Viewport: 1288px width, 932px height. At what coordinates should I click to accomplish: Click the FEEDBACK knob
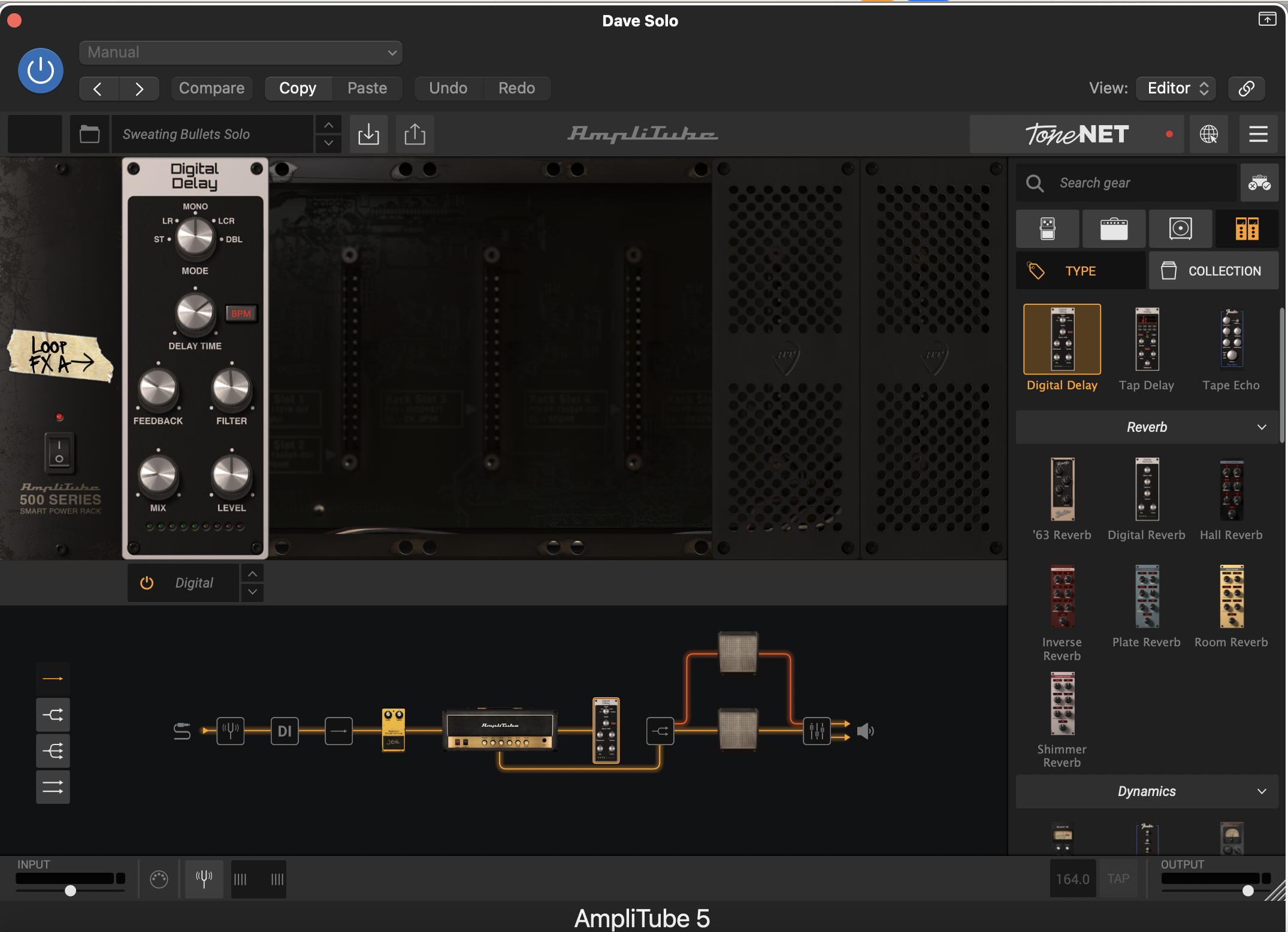tap(158, 389)
